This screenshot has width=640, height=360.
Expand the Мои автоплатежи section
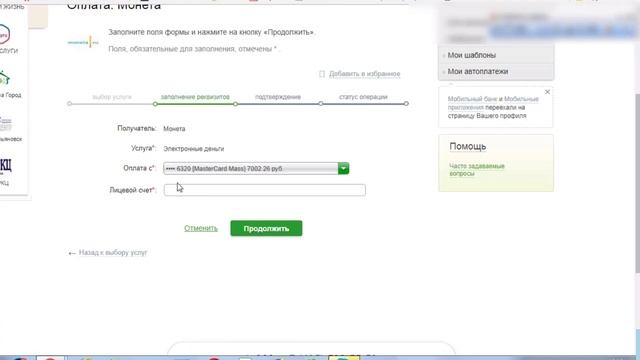tap(478, 71)
